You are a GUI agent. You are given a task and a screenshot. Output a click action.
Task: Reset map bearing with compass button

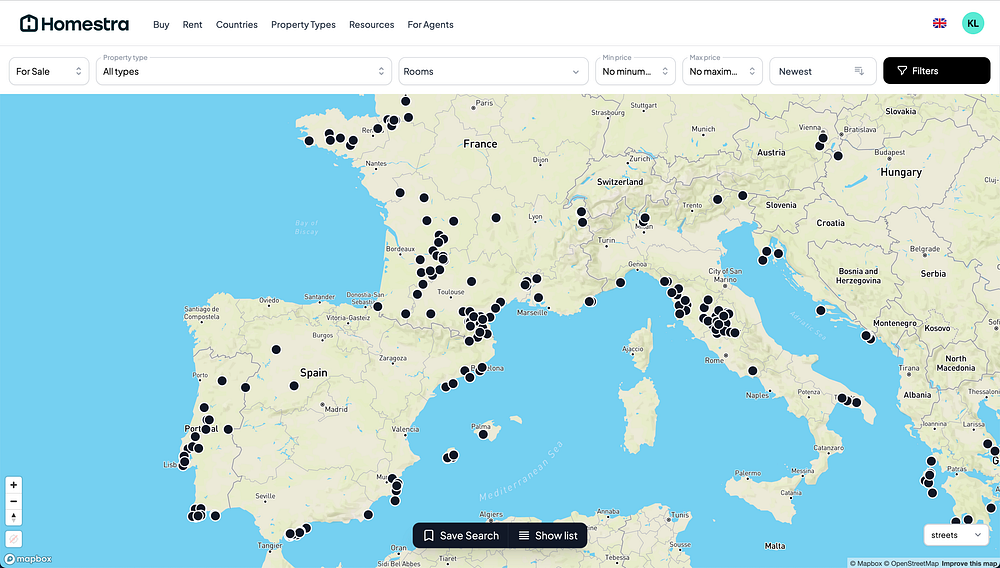[x=13, y=517]
